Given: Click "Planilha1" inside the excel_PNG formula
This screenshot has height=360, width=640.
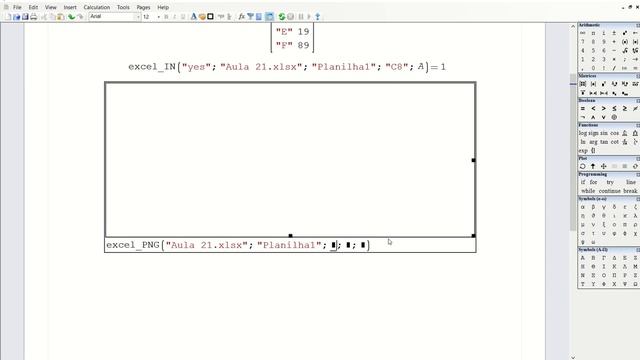Looking at the screenshot, I should coord(289,245).
